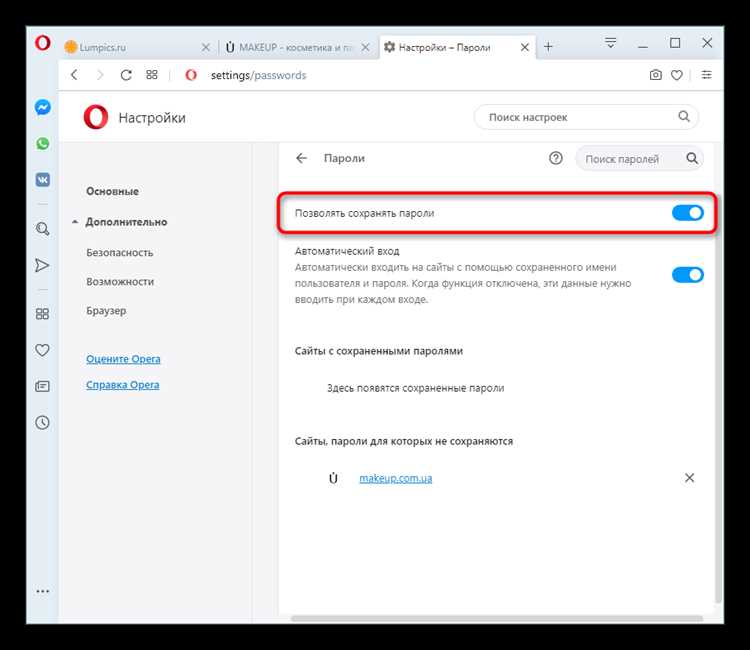Toggle Позволять сохранять пароли switch
This screenshot has width=750, height=650.
687,213
